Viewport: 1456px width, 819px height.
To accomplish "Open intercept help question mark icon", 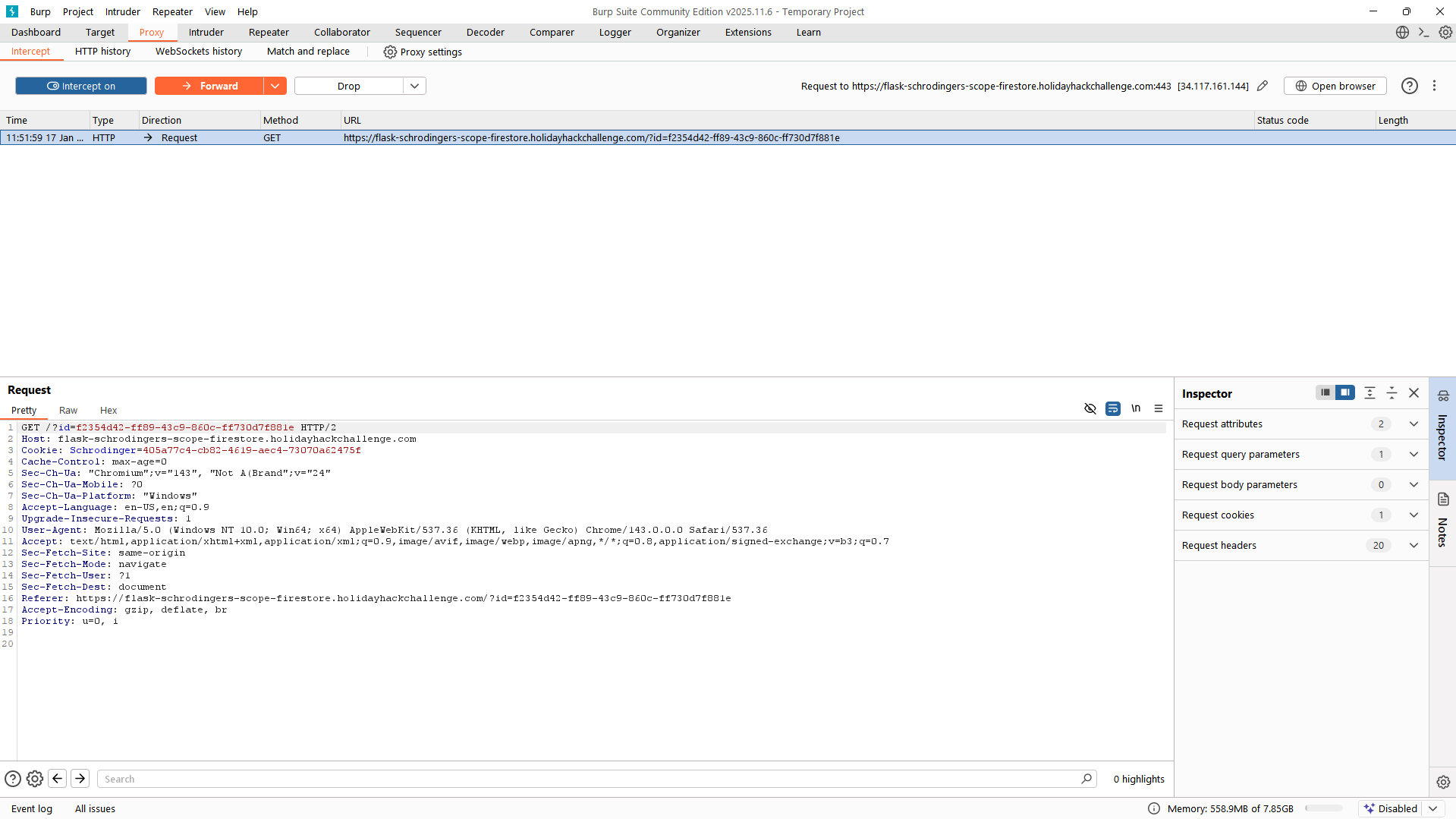I will 1409,86.
